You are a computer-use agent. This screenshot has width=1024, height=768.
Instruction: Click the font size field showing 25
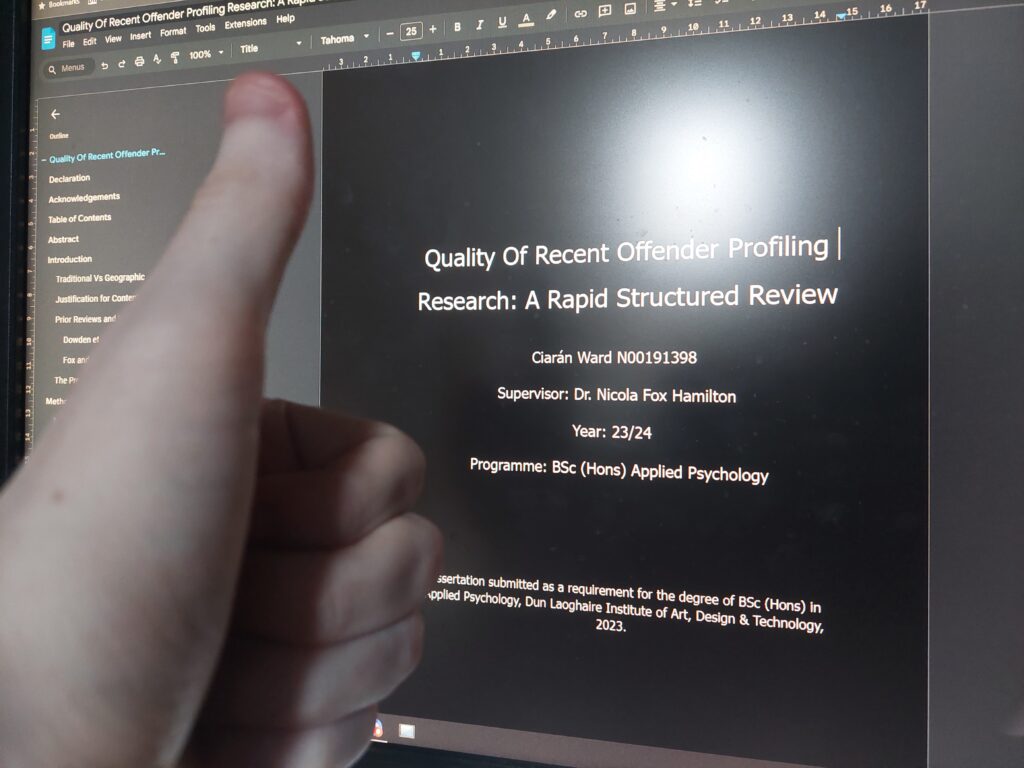coord(411,32)
